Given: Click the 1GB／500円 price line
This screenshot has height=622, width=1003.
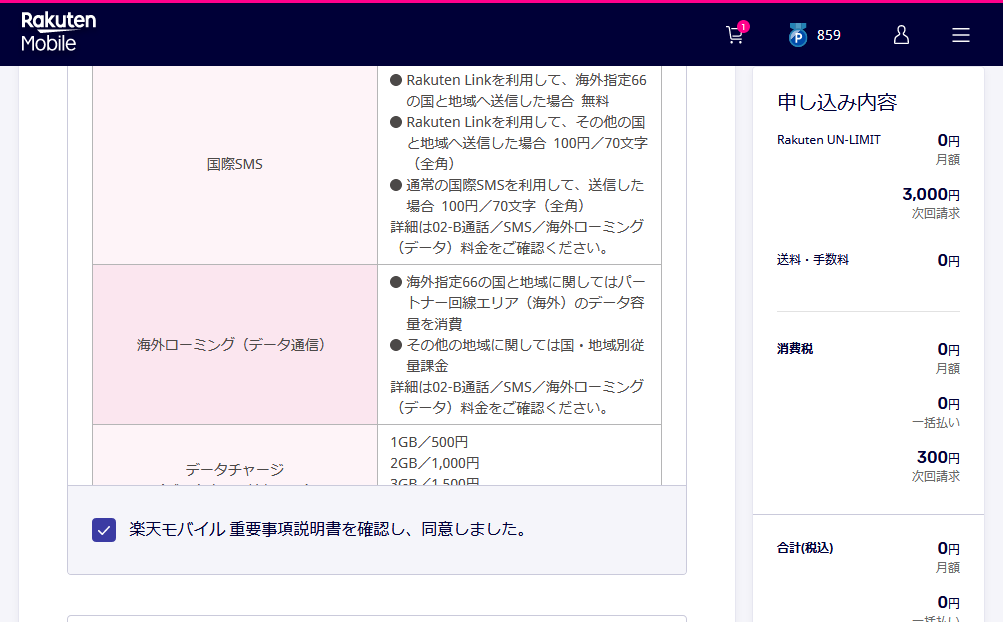Looking at the screenshot, I should tap(429, 442).
